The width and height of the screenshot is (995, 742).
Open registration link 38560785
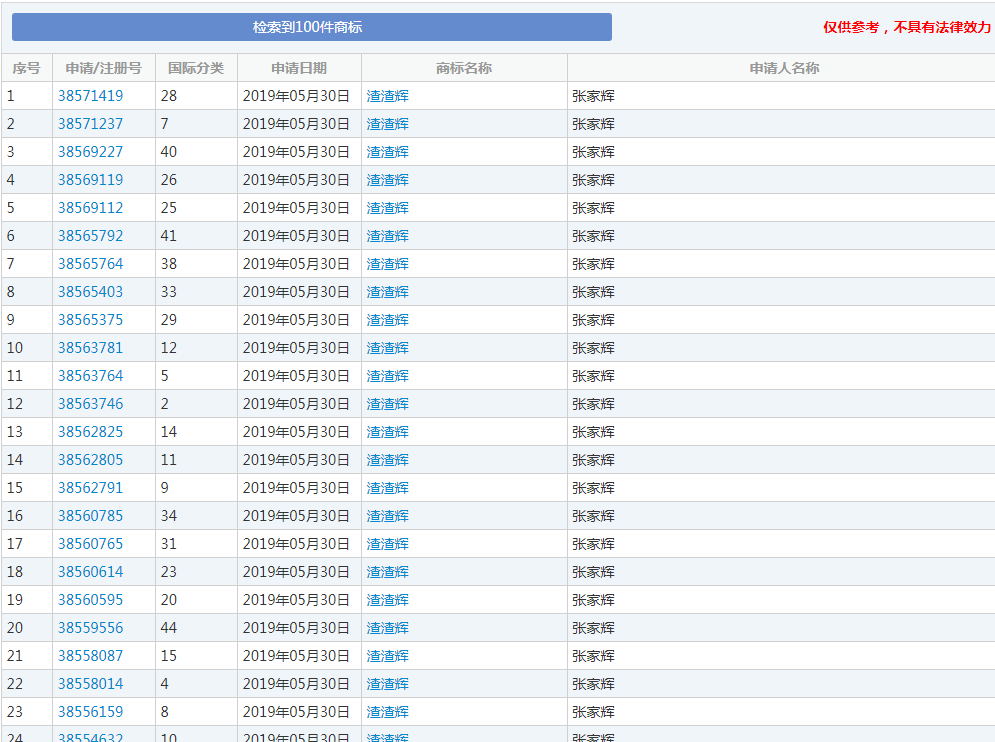point(90,516)
